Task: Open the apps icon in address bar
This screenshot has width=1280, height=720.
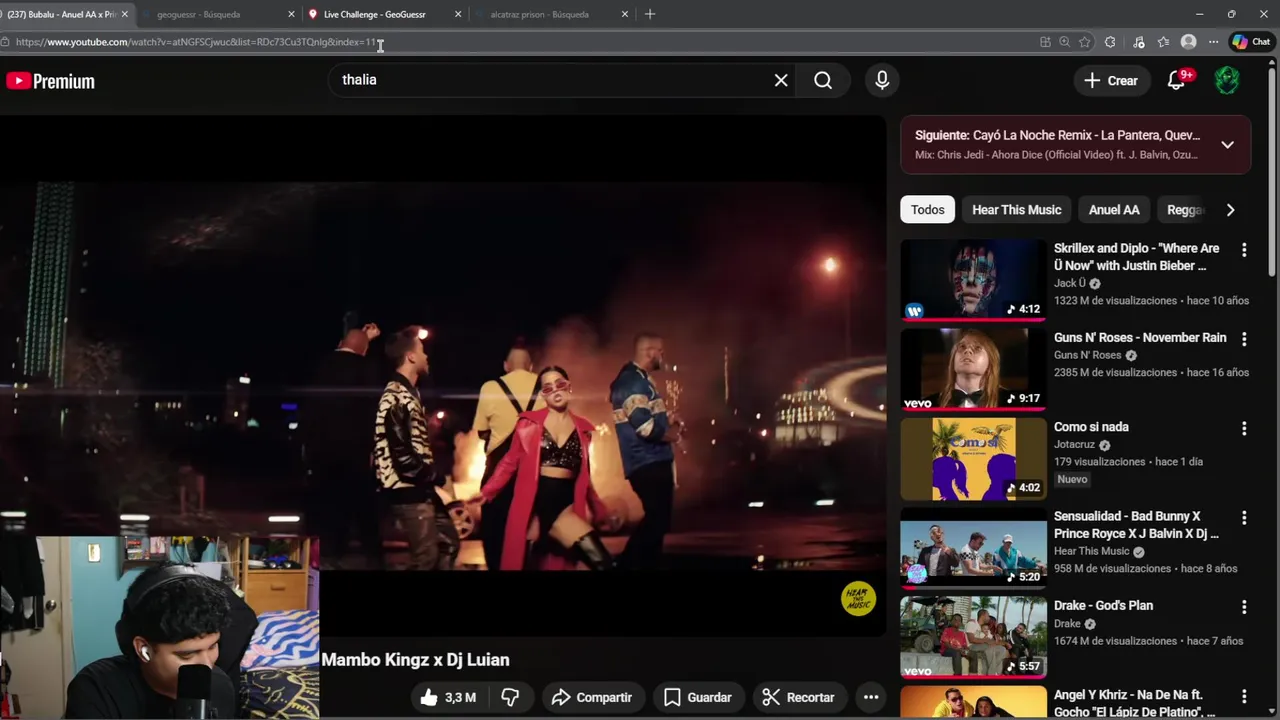Action: point(1045,42)
